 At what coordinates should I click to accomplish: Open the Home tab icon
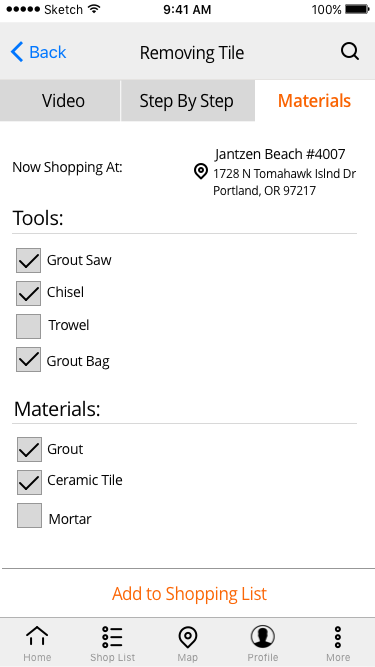(x=37, y=636)
